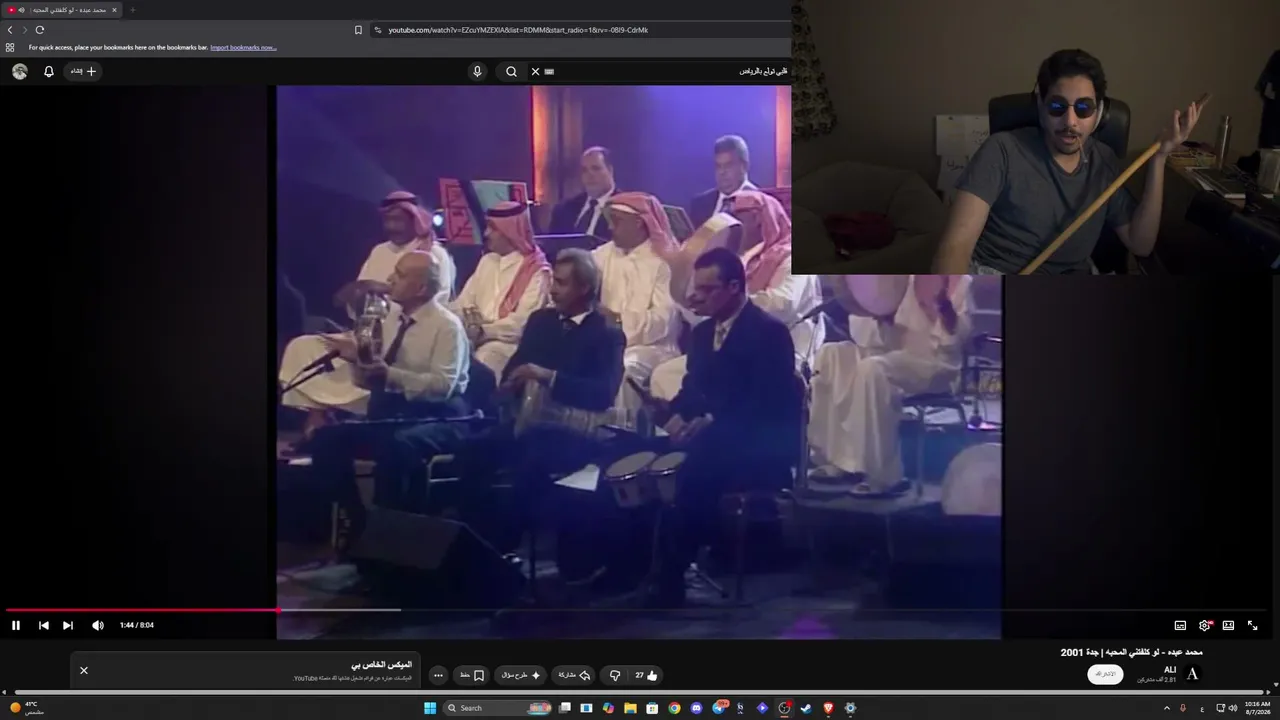Viewport: 1280px width, 720px height.
Task: Open the system volume tray icon
Action: pos(1232,708)
